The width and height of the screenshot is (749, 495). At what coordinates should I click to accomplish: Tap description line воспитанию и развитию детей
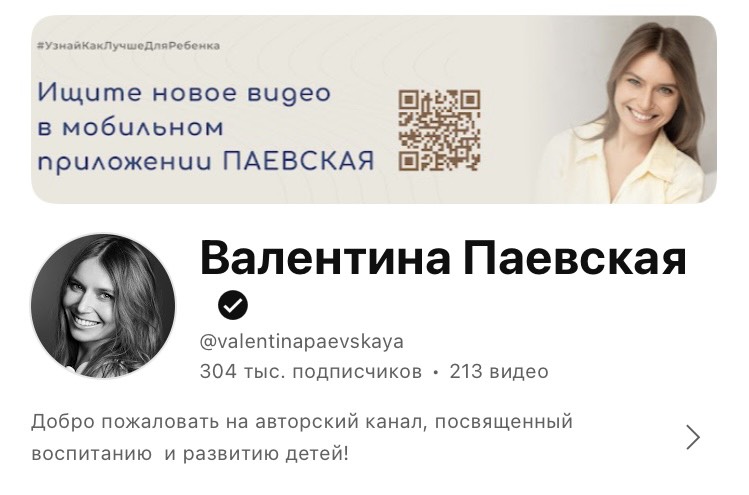[190, 453]
